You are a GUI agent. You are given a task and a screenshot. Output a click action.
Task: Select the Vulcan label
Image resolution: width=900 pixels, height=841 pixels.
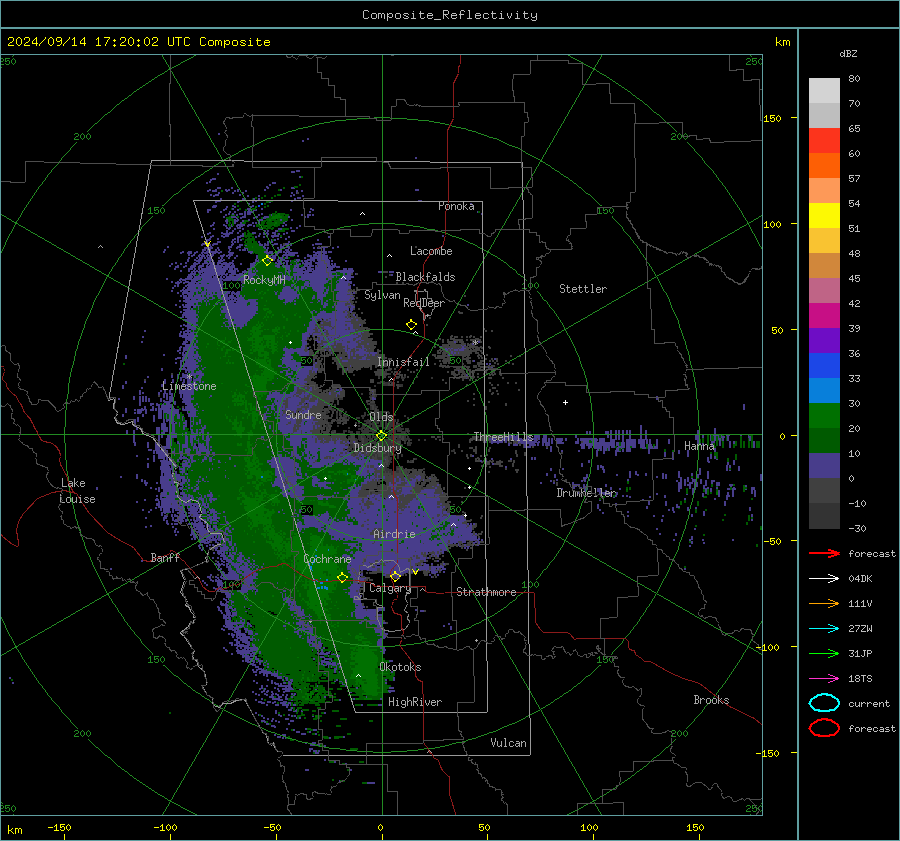point(508,743)
